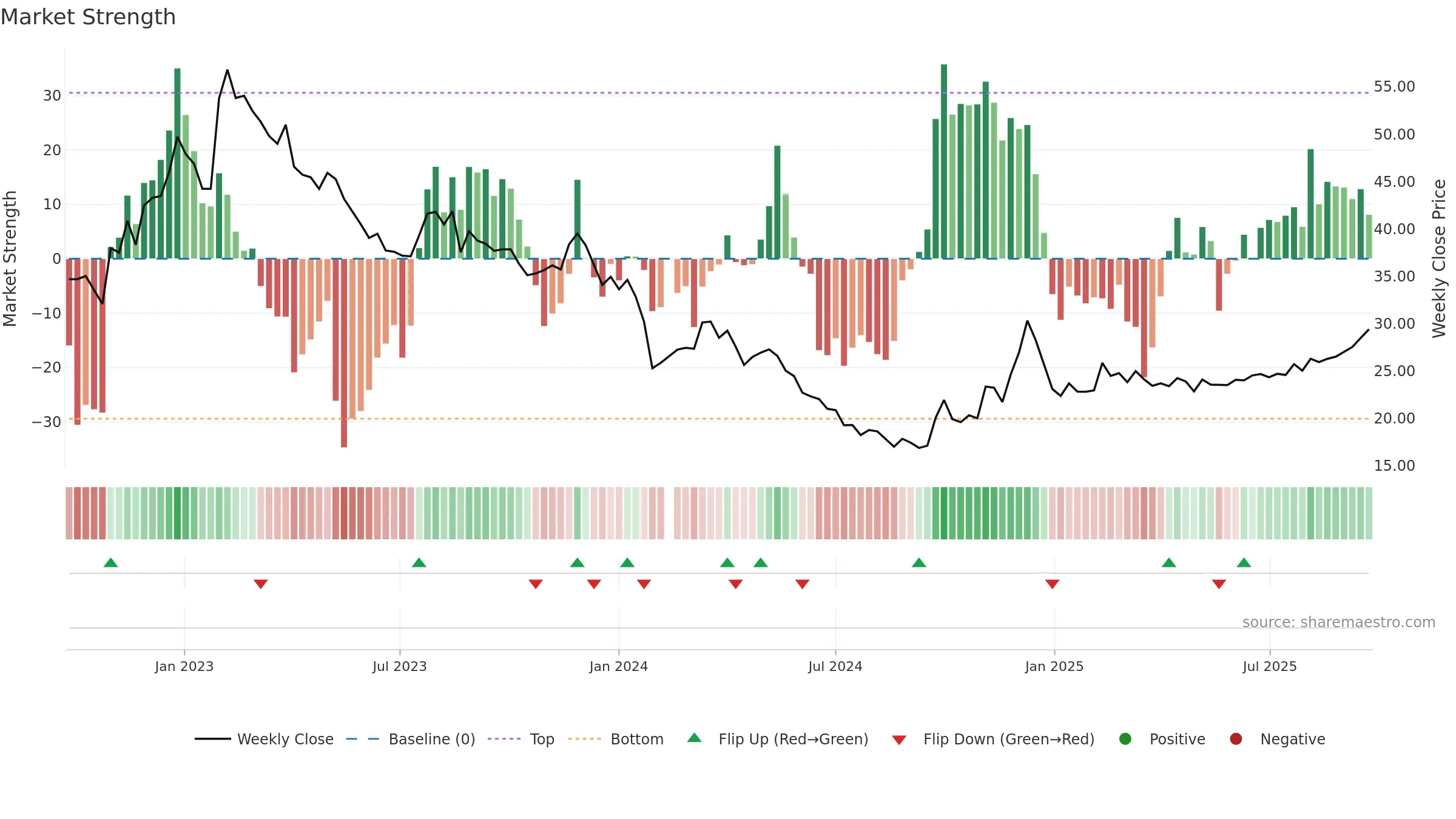Select the only red flip-down triangle between Jan and Jul 2023

click(261, 584)
